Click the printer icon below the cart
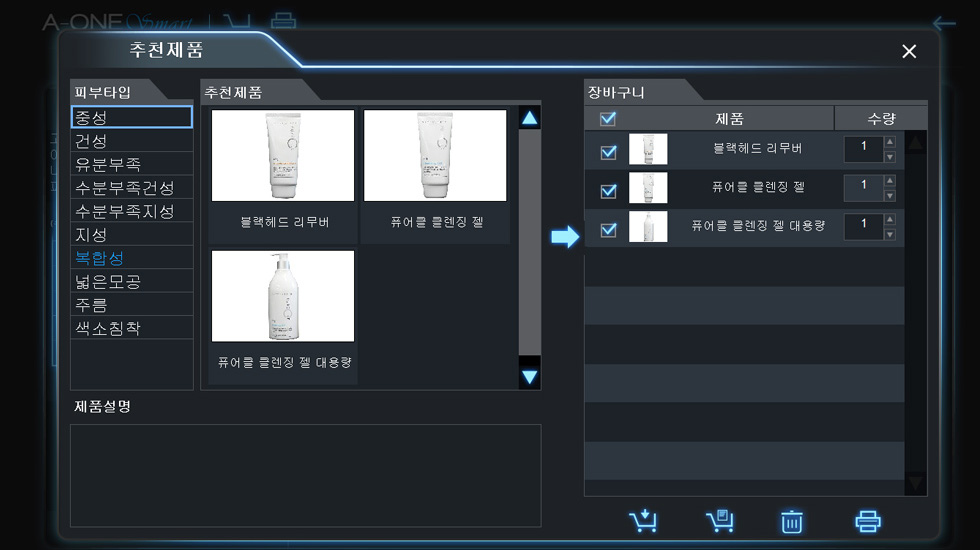The image size is (980, 550). pos(868,521)
